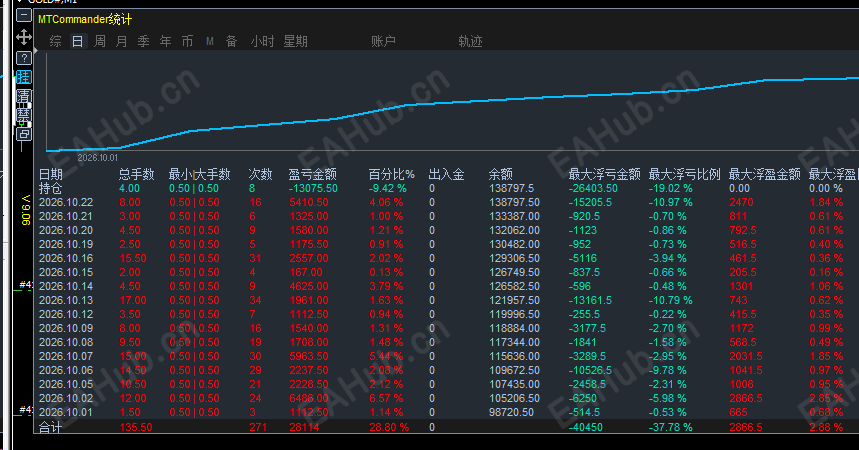Select the 币 currency tab
Image resolution: width=859 pixels, height=450 pixels.
click(x=187, y=41)
